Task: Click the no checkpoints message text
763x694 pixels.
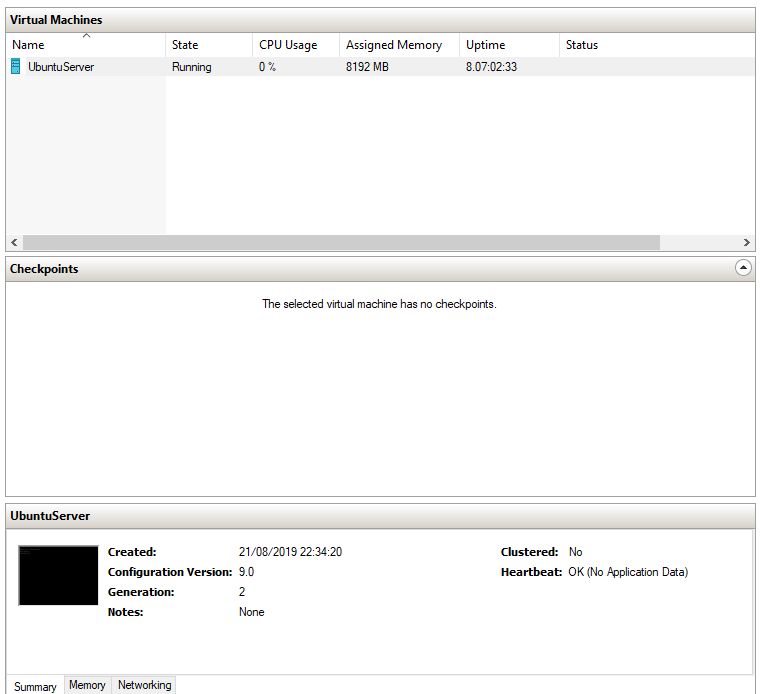Action: (380, 304)
